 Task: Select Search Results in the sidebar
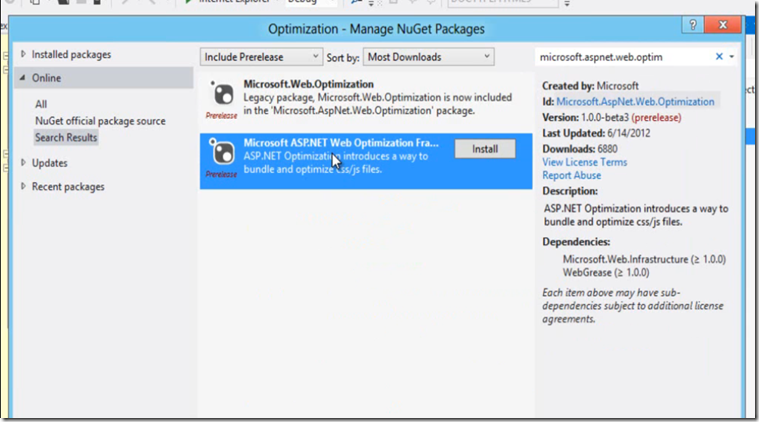point(66,137)
